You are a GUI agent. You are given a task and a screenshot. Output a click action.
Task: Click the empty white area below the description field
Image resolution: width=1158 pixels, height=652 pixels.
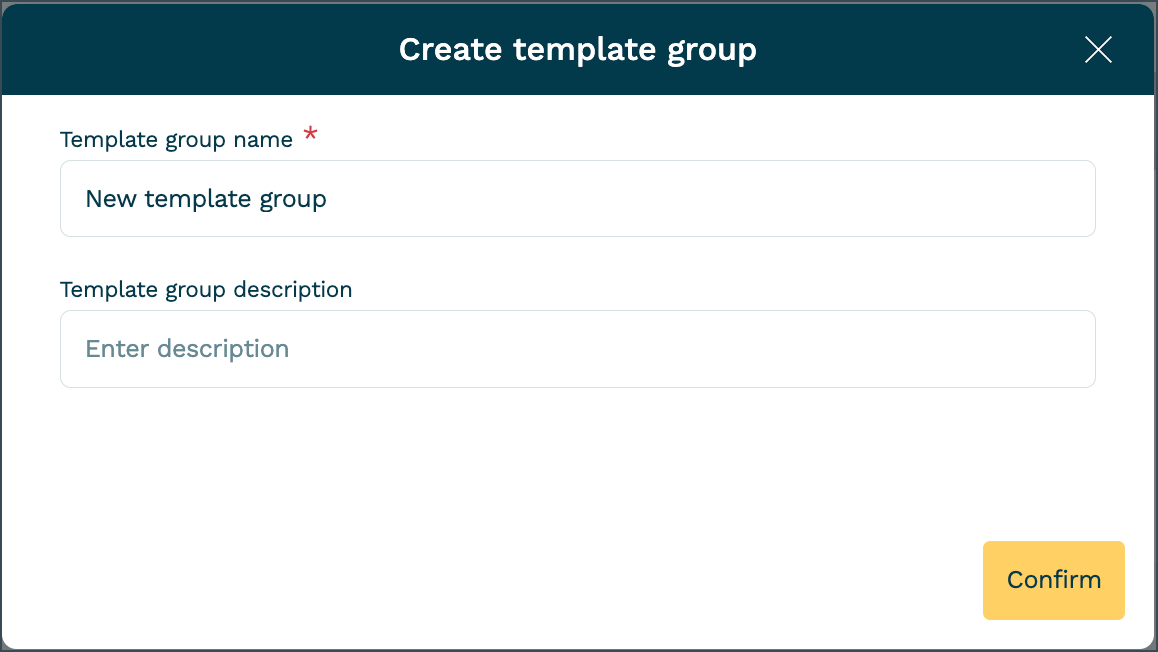[x=500, y=470]
